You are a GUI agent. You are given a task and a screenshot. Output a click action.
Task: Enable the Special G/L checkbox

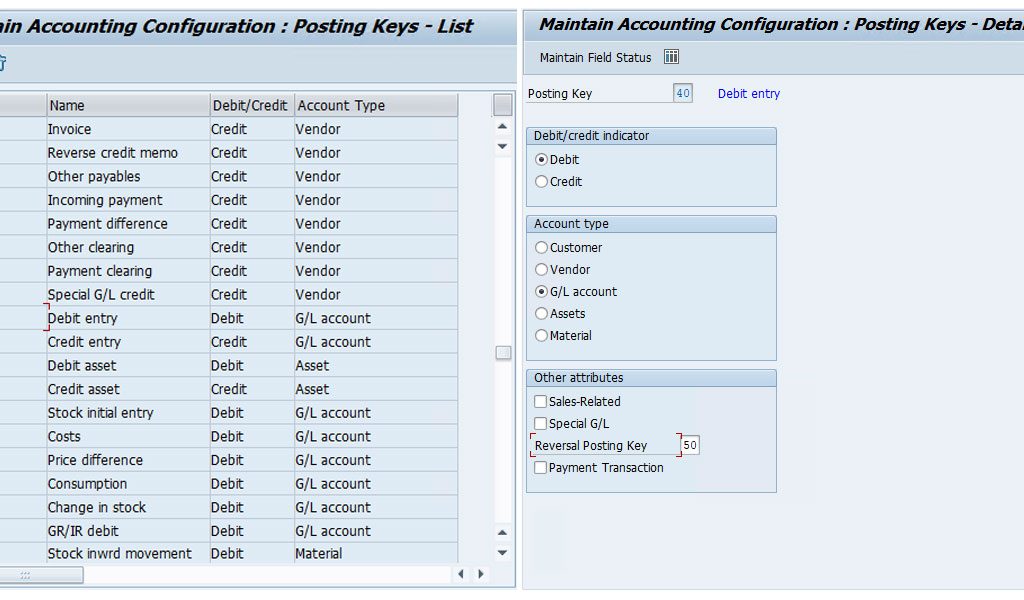(x=541, y=424)
